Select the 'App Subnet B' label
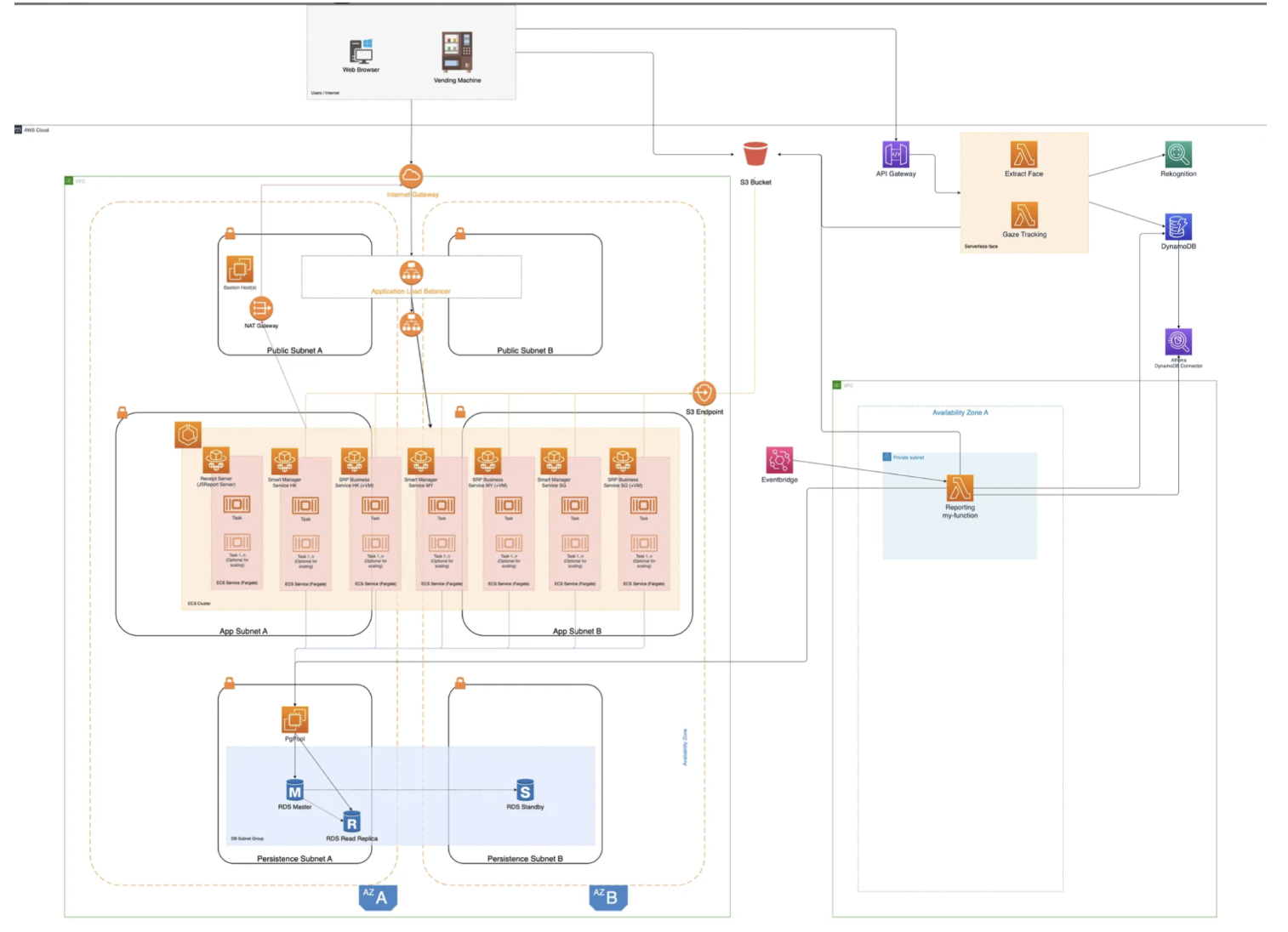Image resolution: width=1288 pixels, height=932 pixels. [577, 631]
